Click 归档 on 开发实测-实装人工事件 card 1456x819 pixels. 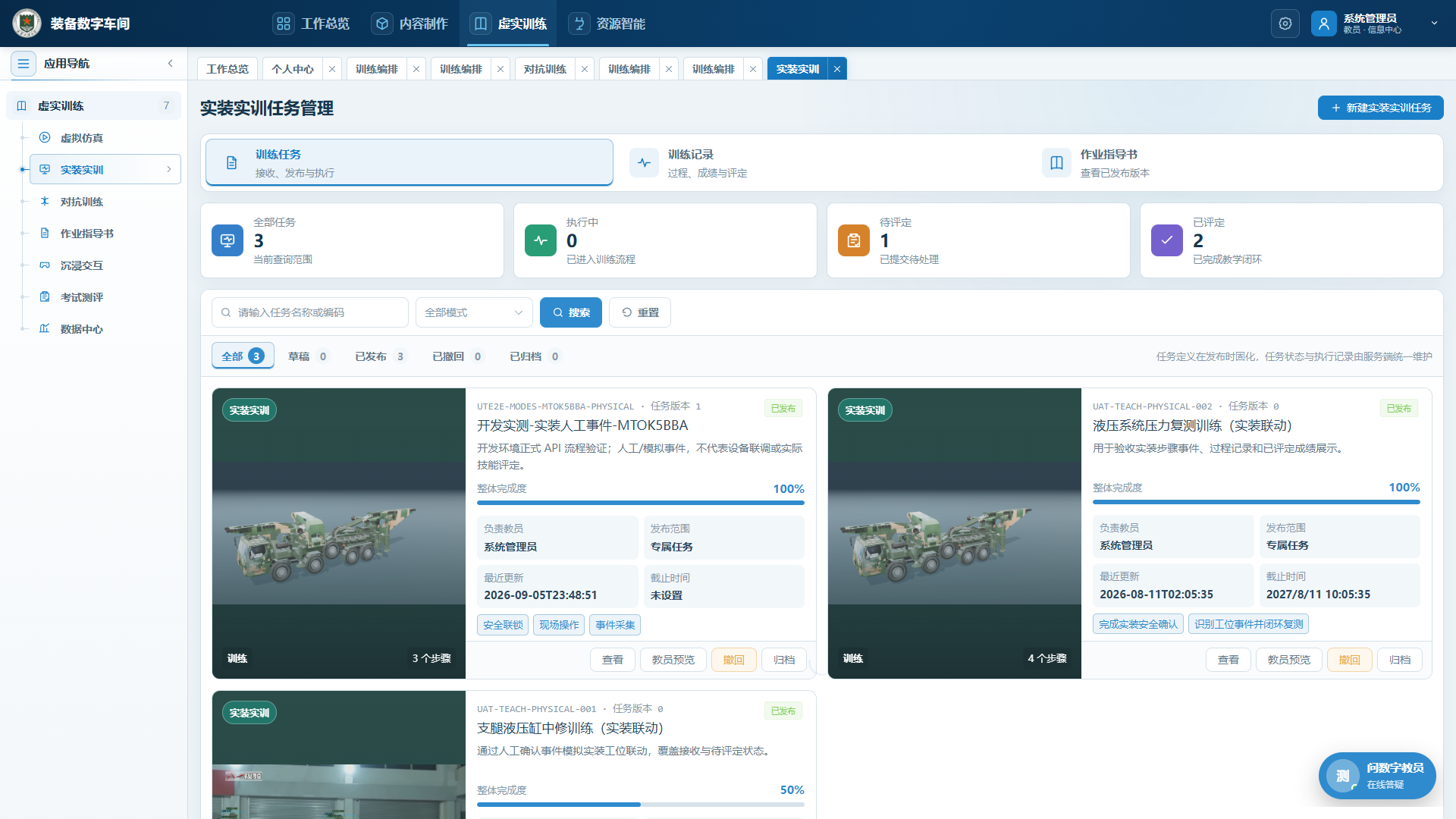point(784,660)
